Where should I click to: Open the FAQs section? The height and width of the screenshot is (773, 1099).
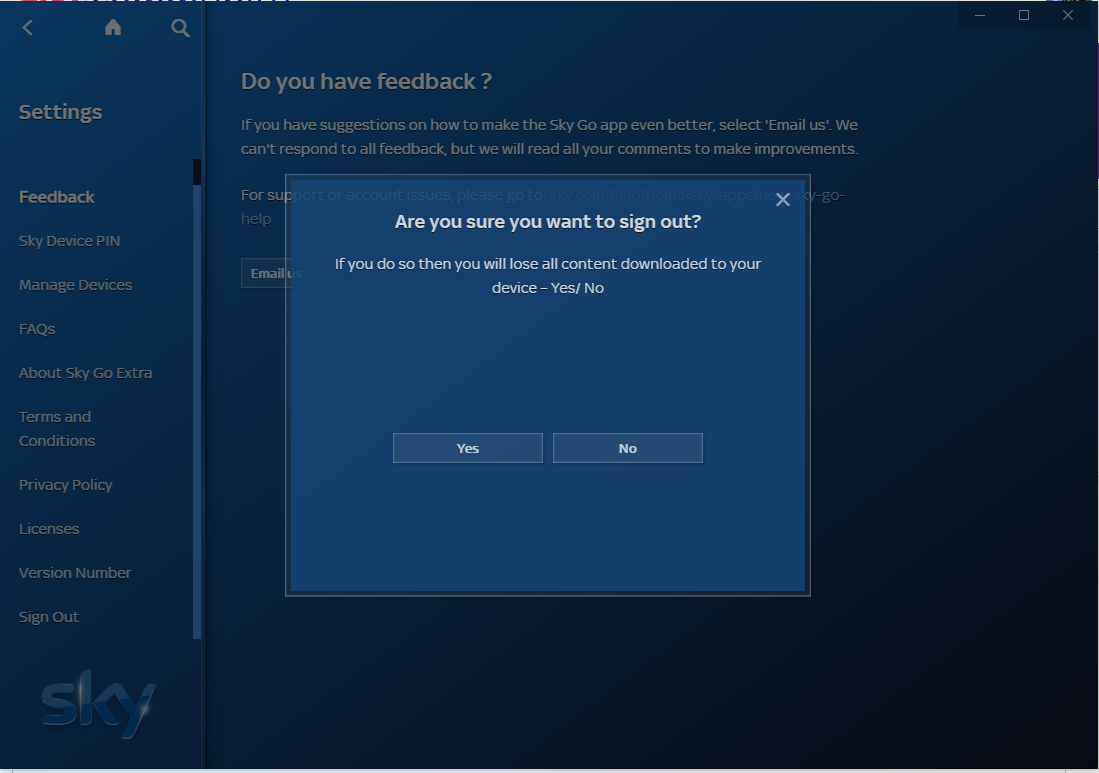pyautogui.click(x=37, y=329)
